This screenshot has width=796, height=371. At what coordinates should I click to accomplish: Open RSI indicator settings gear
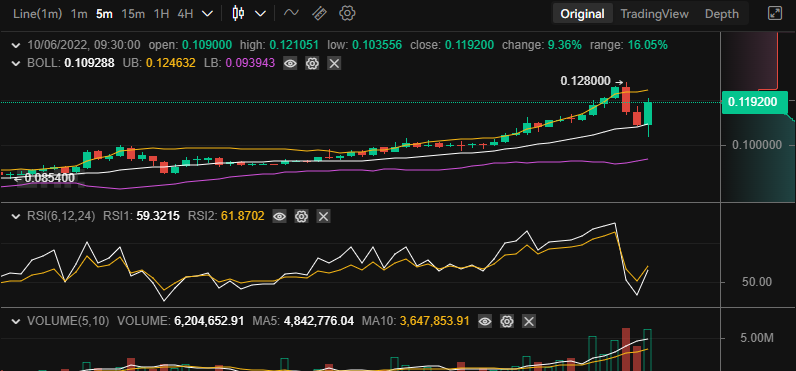tap(302, 217)
